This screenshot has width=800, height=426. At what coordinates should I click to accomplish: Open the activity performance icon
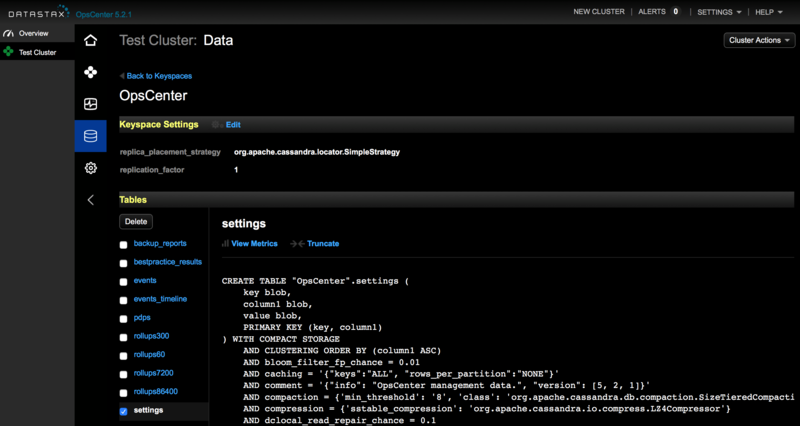(90, 105)
